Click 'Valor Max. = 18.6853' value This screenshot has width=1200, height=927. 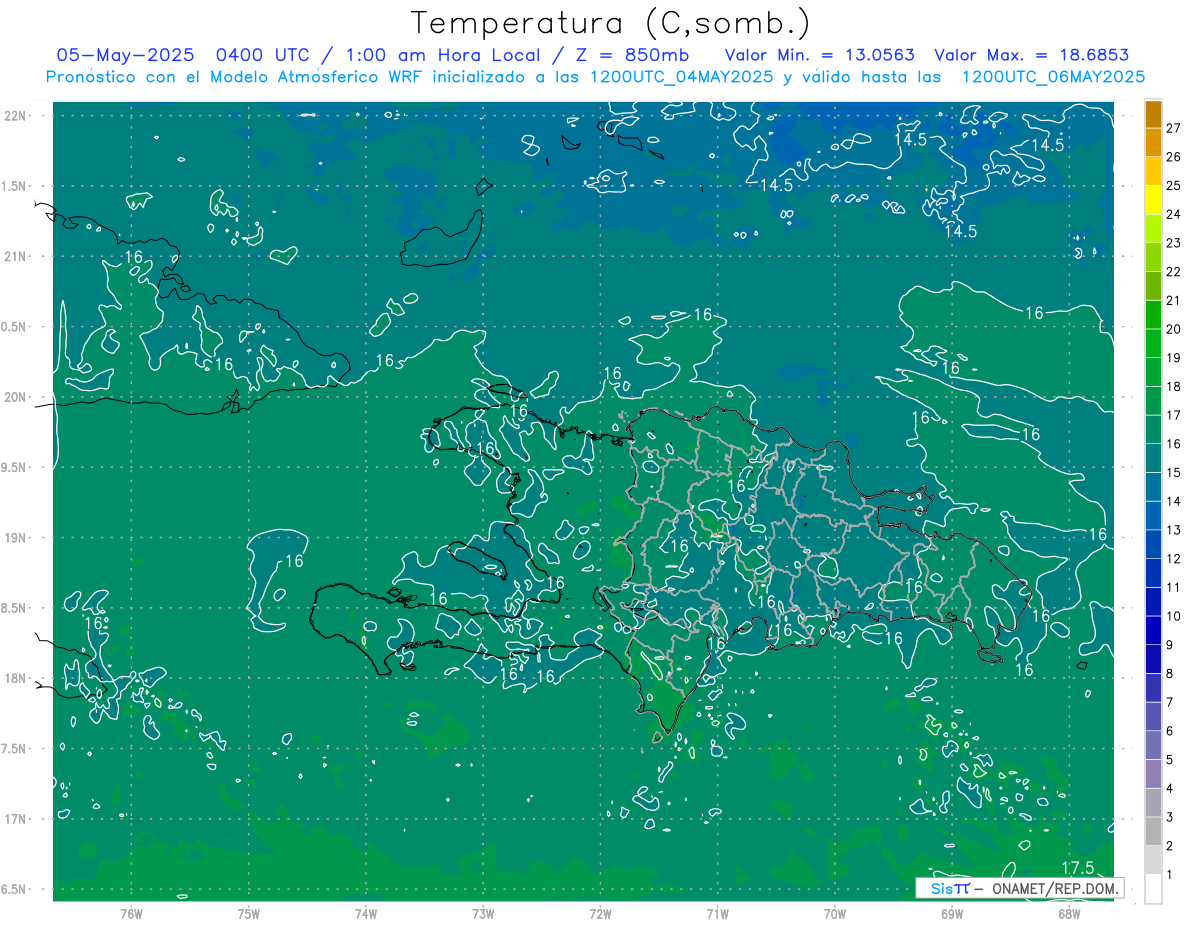pyautogui.click(x=1032, y=55)
